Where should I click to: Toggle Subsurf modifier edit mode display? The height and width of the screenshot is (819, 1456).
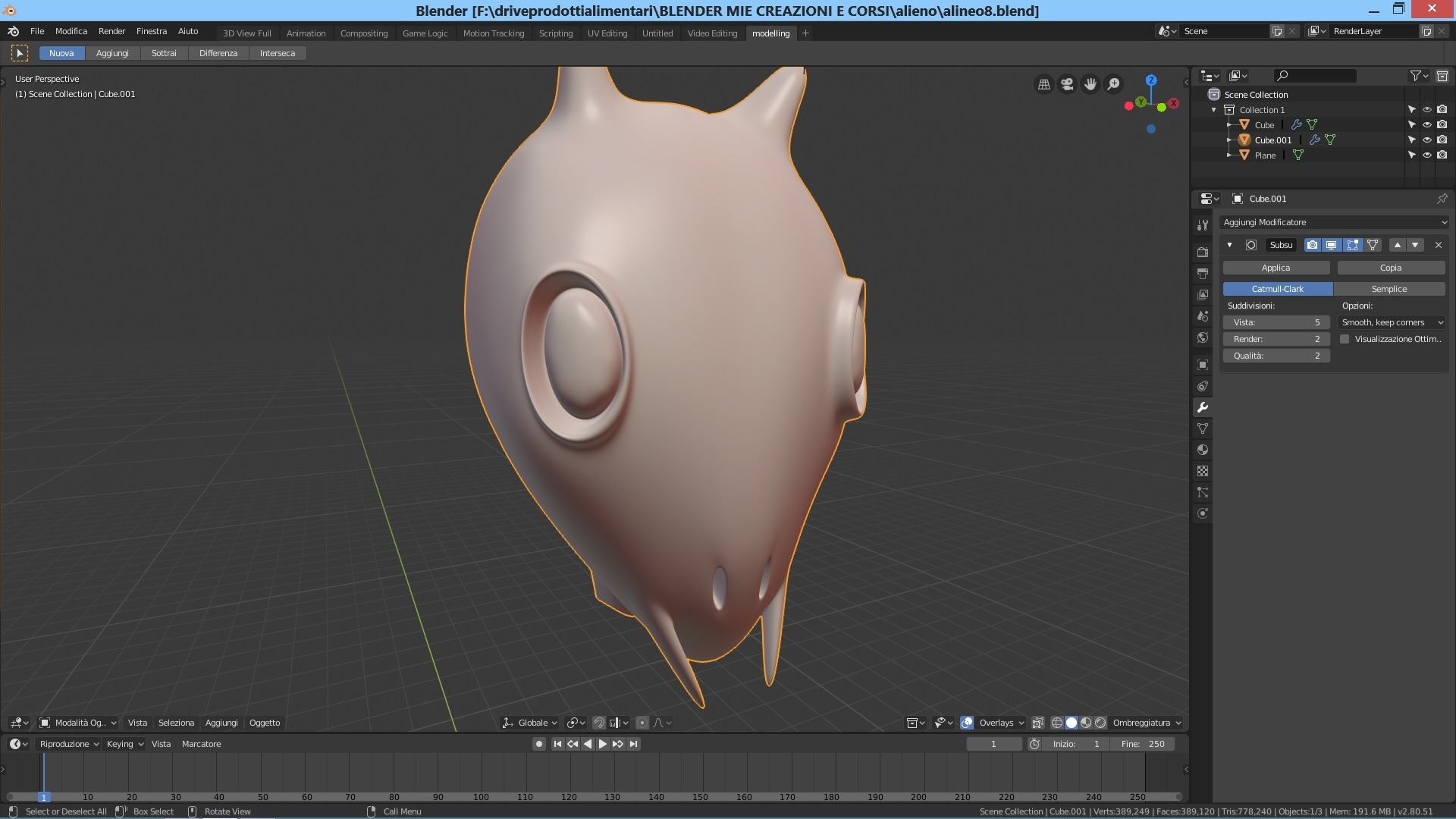tap(1352, 245)
